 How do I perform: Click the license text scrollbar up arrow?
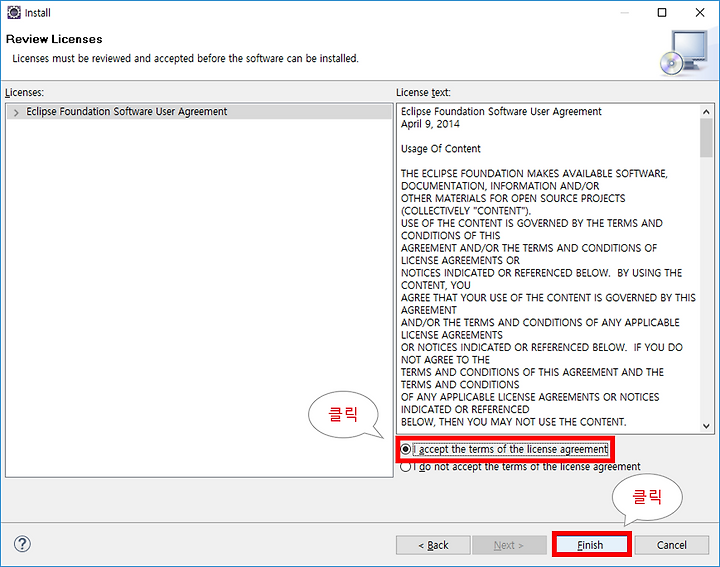pos(706,112)
